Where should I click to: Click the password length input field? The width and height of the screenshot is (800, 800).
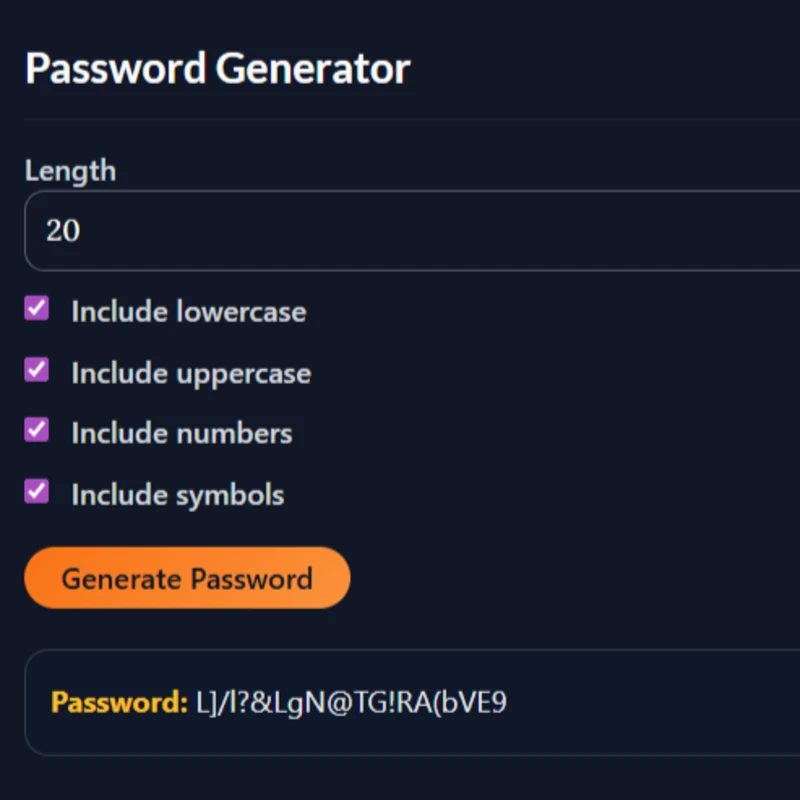click(x=300, y=231)
